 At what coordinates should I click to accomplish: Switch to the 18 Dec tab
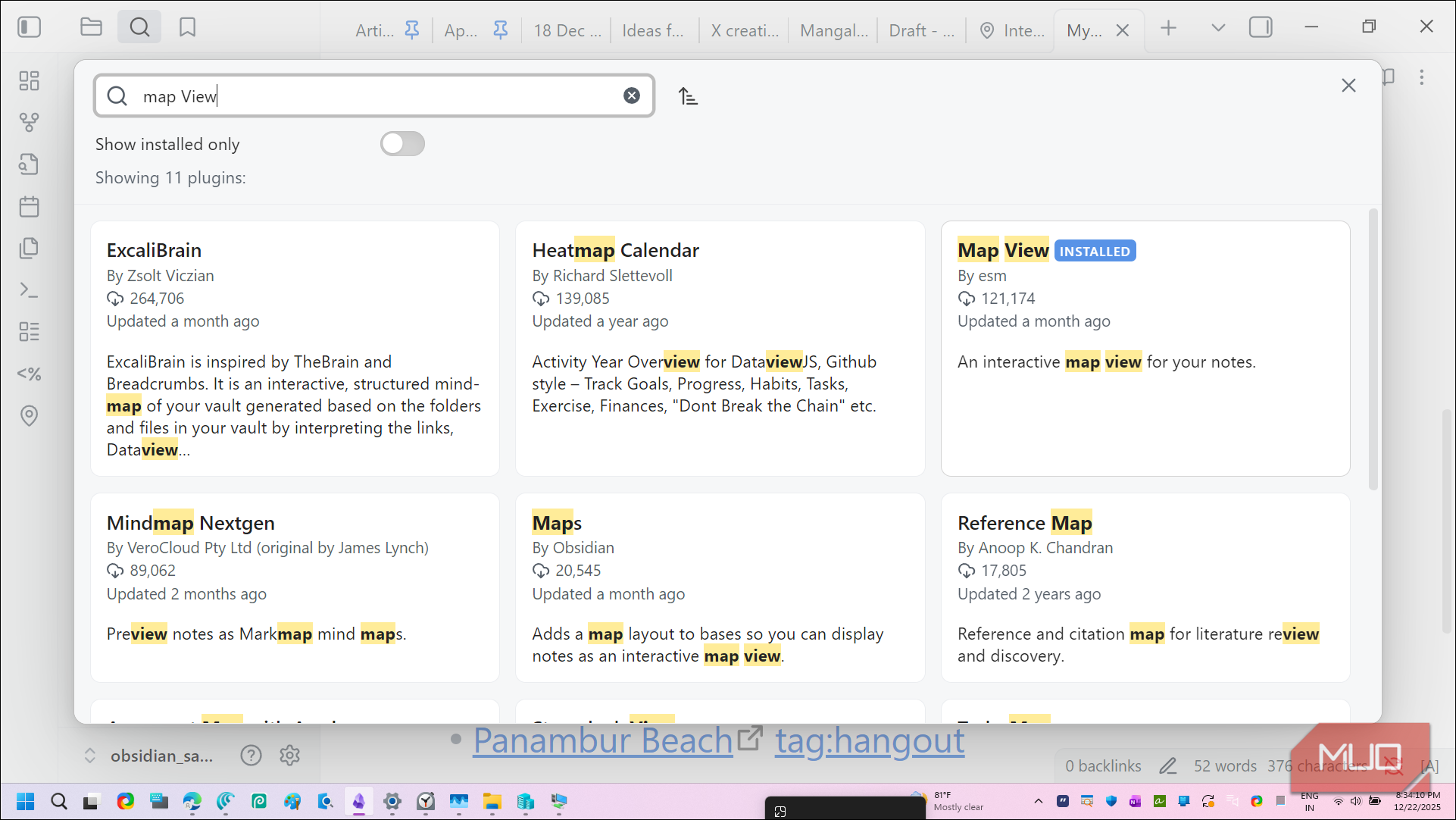(x=566, y=30)
